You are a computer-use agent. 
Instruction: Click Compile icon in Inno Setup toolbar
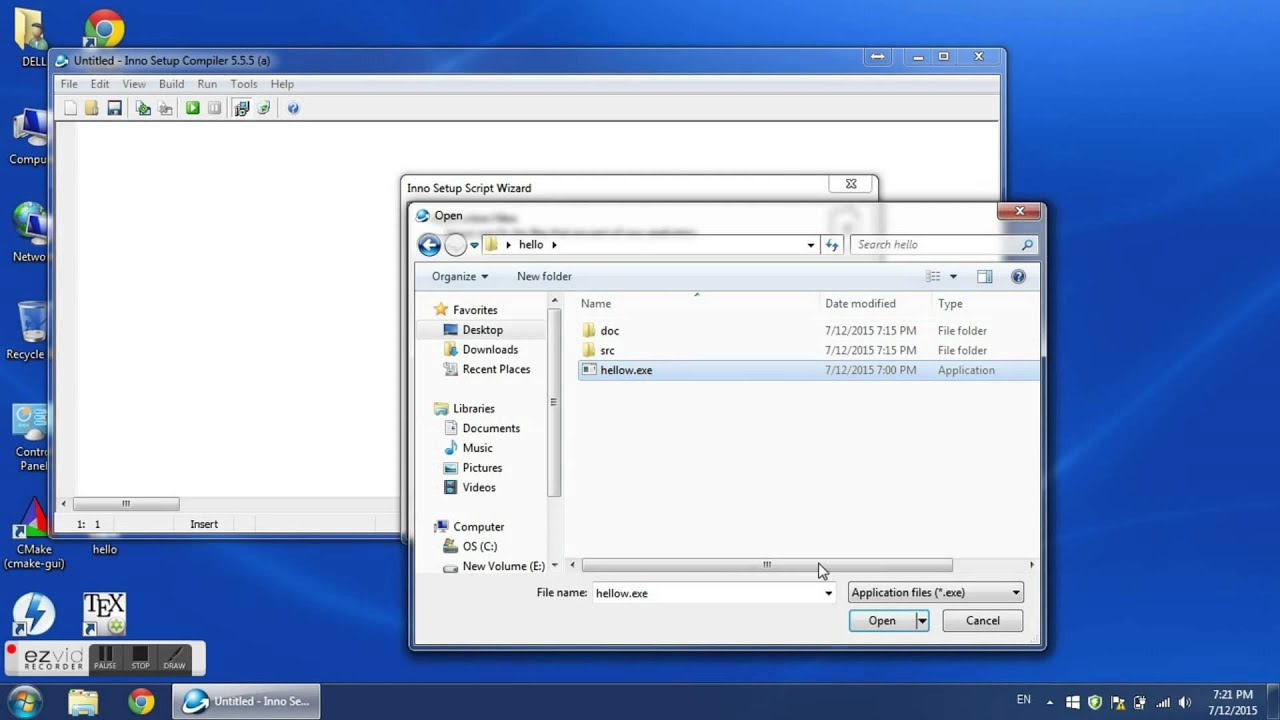click(x=143, y=108)
